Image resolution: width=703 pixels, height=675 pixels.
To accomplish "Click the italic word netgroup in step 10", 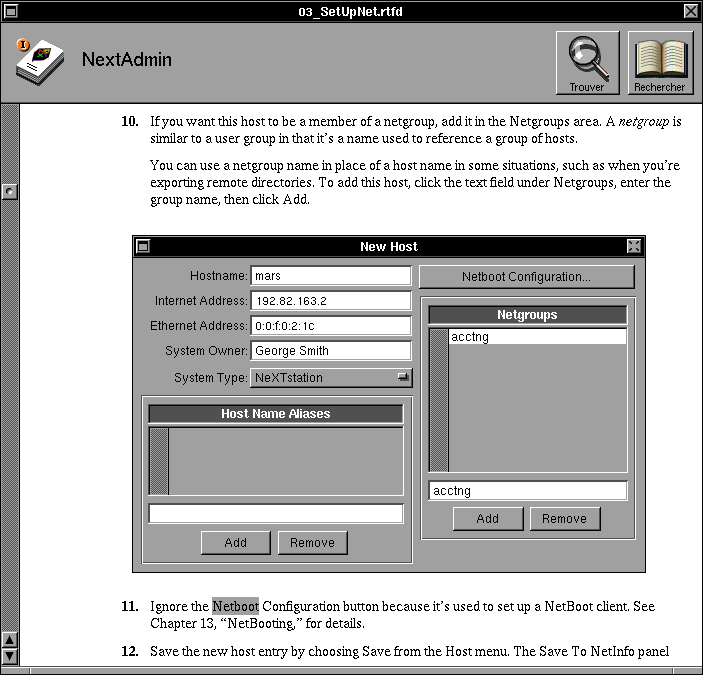I will click(x=643, y=122).
